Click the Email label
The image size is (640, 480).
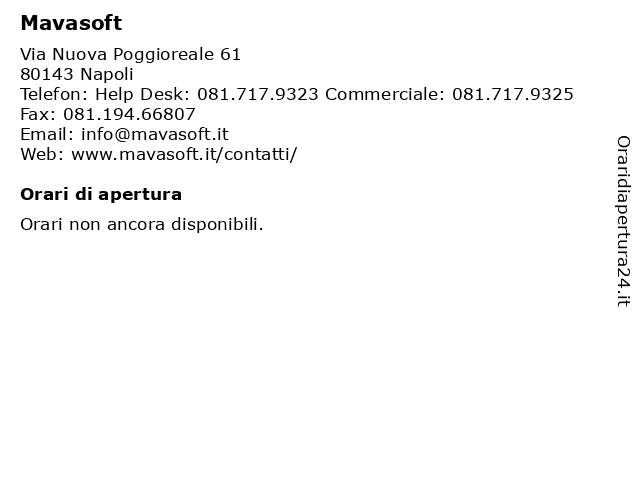pyautogui.click(x=47, y=134)
